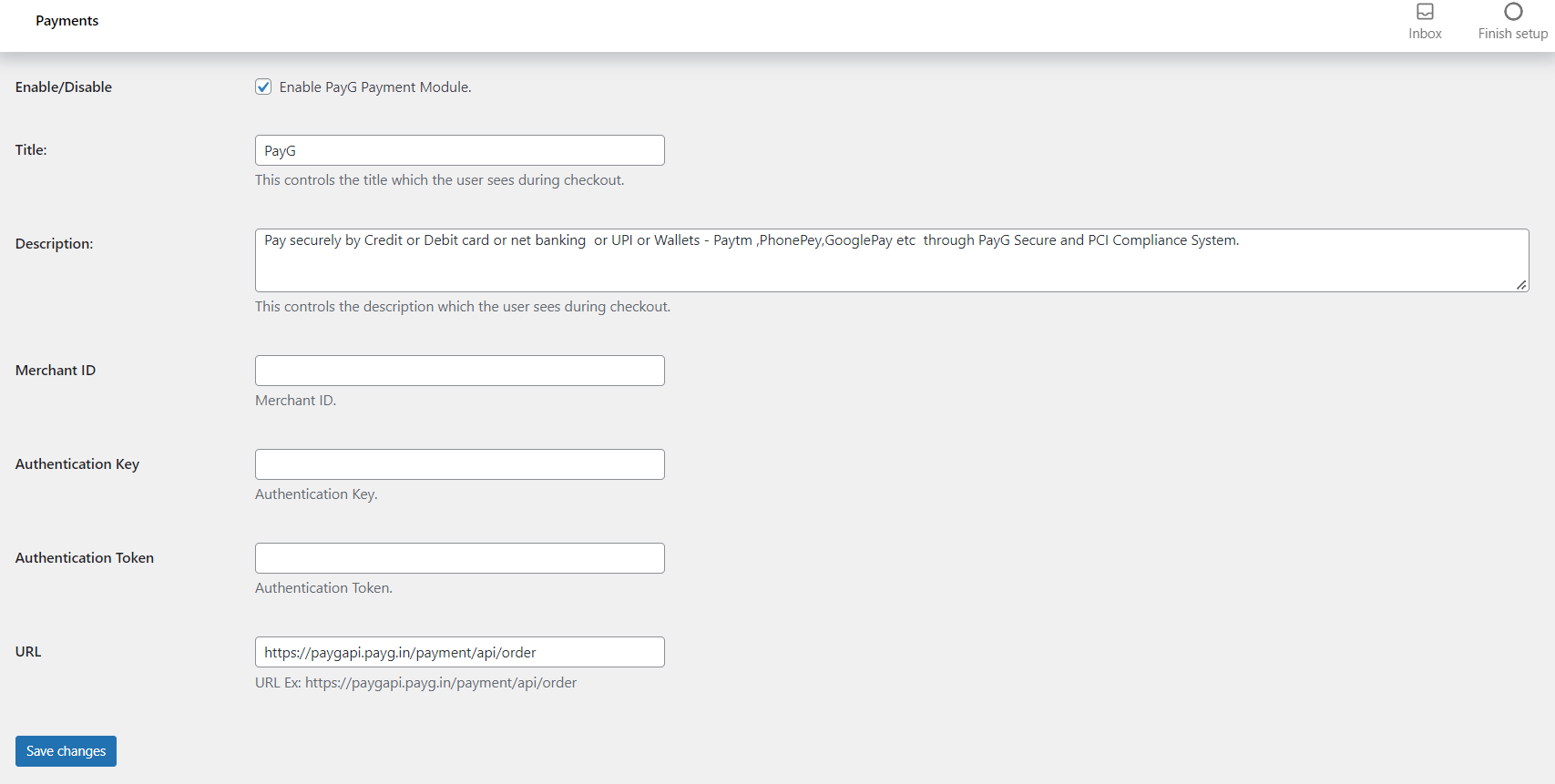1555x784 pixels.
Task: Click the Merchant ID bold label
Action: pyautogui.click(x=56, y=371)
